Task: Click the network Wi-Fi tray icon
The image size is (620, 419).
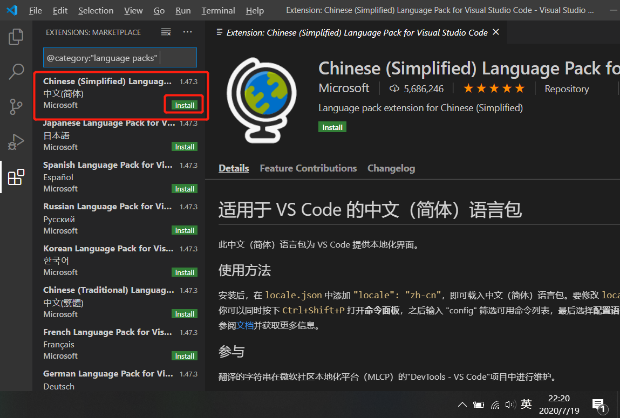Action: 495,405
